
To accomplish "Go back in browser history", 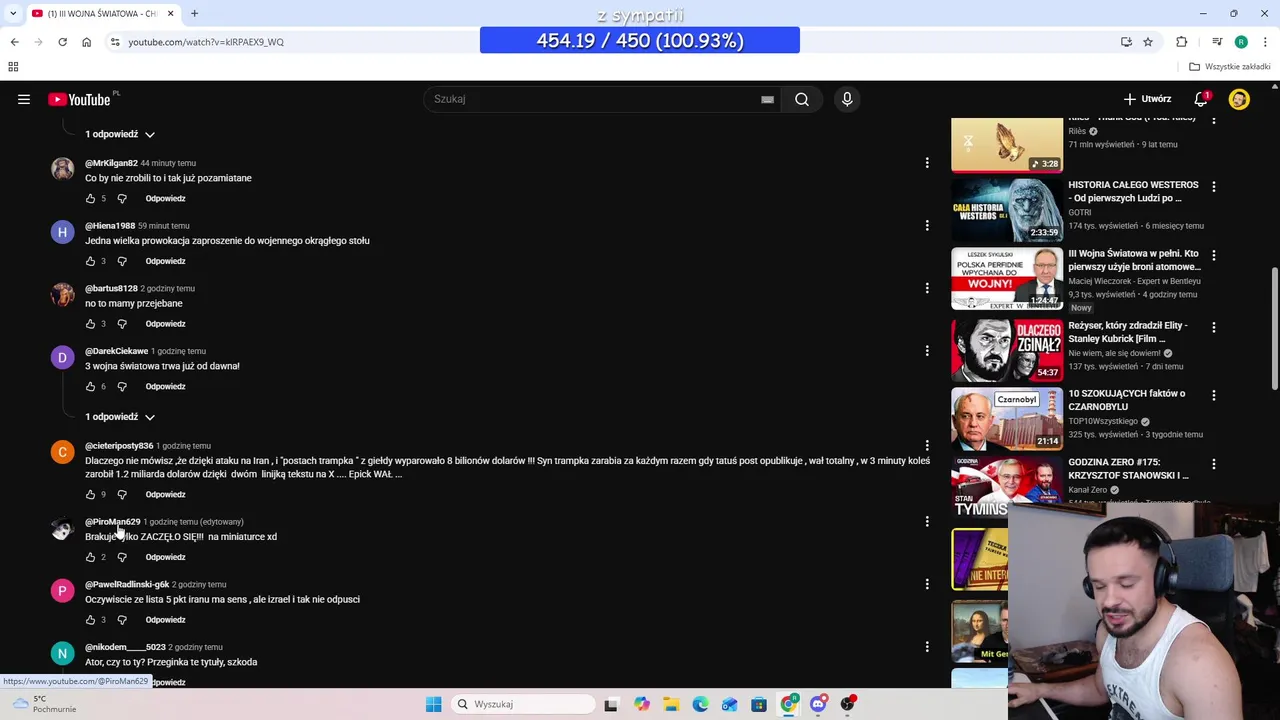I will [14, 42].
